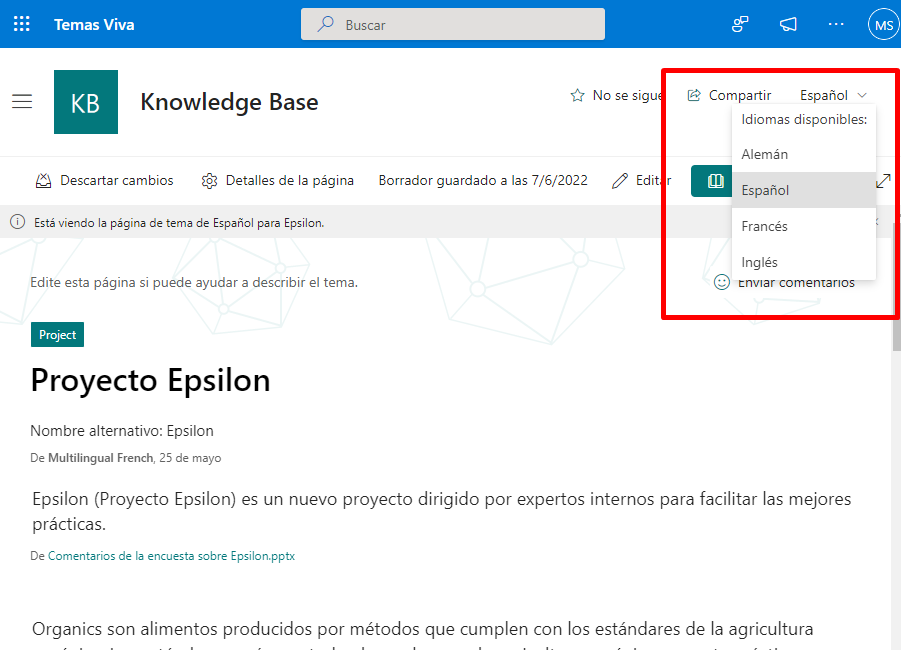
Task: Open Detalles de la página
Action: point(278,180)
